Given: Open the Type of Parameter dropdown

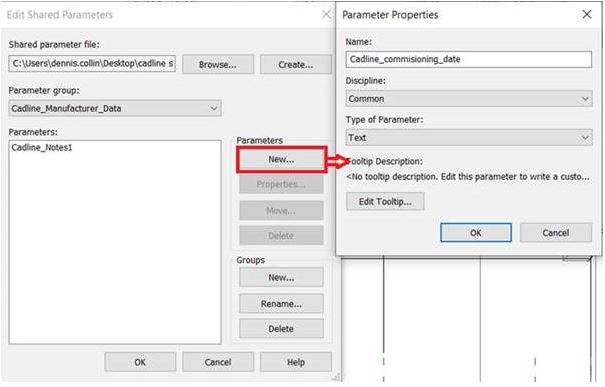Looking at the screenshot, I should pyautogui.click(x=469, y=137).
